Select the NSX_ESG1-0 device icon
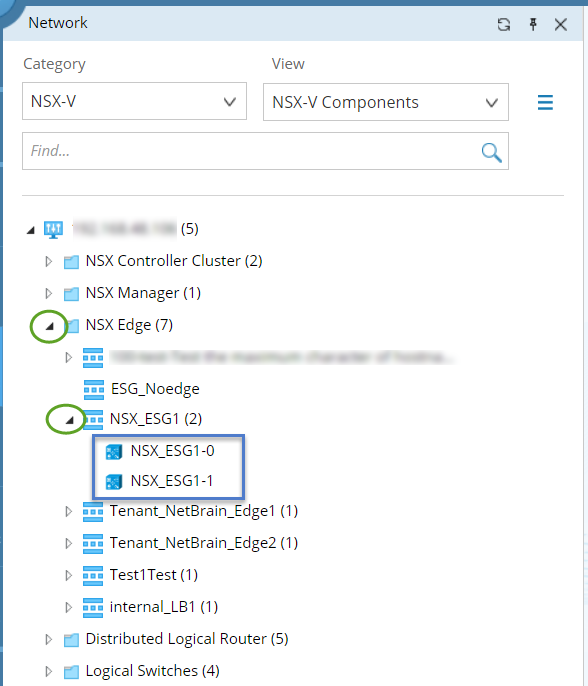Screen dimensions: 588x686 point(114,452)
